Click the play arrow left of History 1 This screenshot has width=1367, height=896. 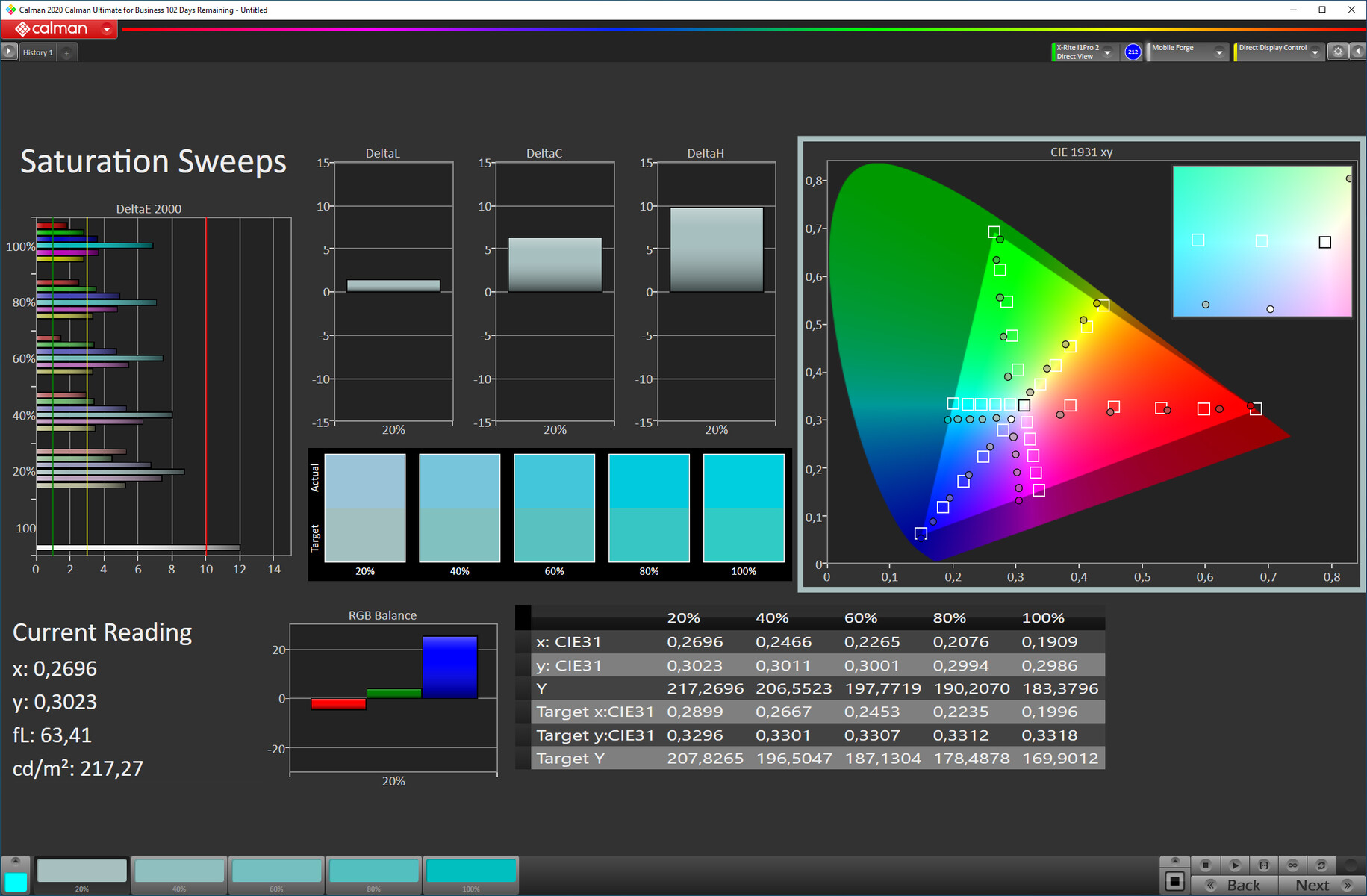[x=9, y=52]
